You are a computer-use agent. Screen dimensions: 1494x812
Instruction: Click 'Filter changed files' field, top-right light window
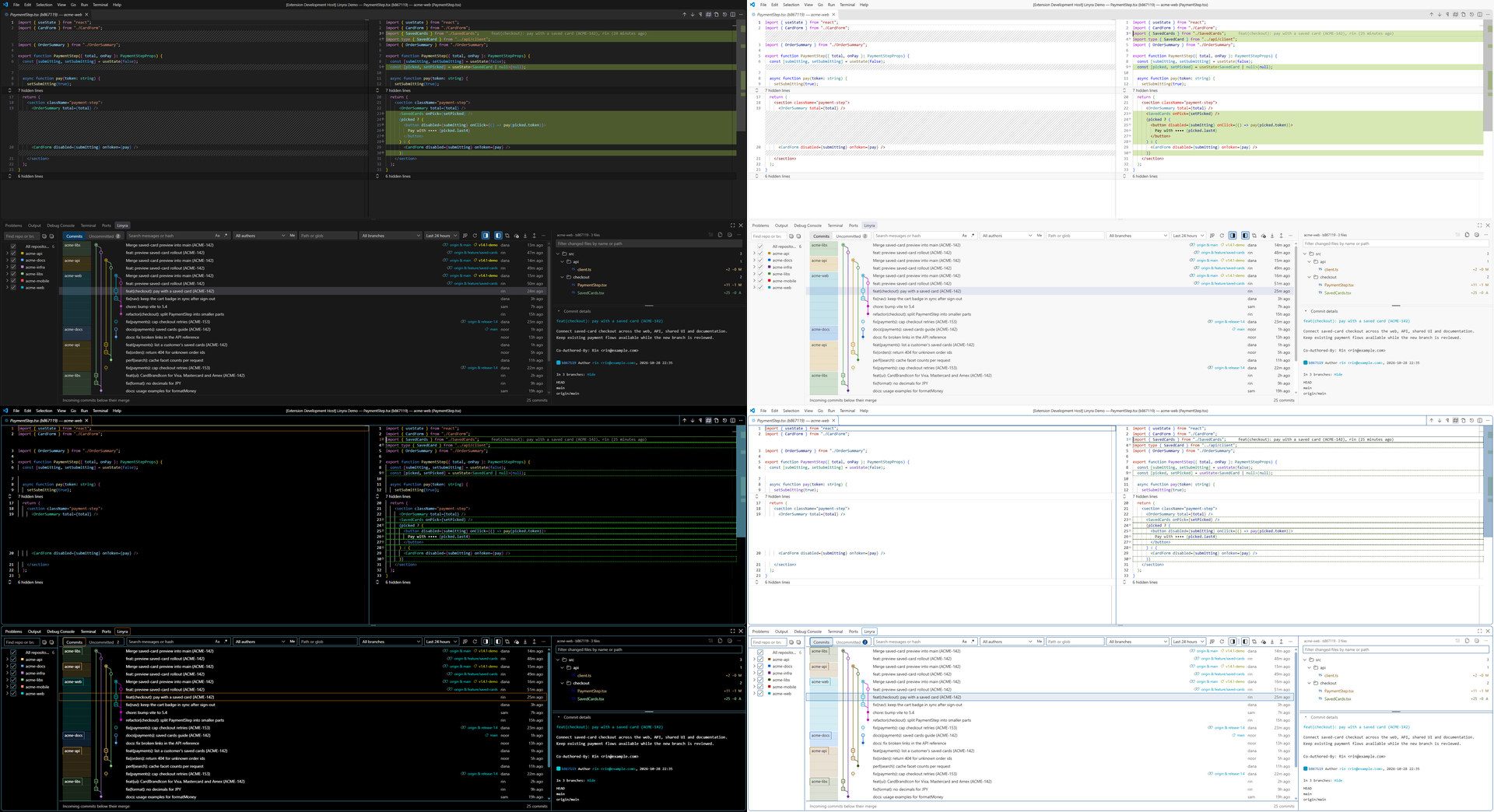[x=1395, y=243]
